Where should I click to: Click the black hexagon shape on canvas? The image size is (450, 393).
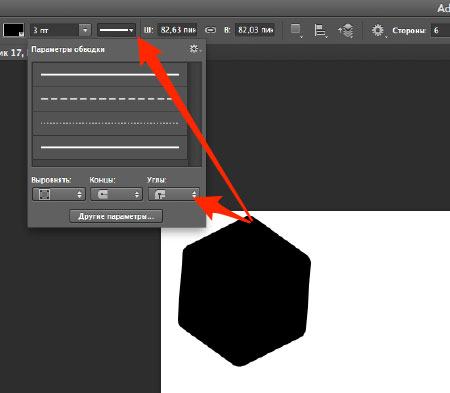point(244,292)
